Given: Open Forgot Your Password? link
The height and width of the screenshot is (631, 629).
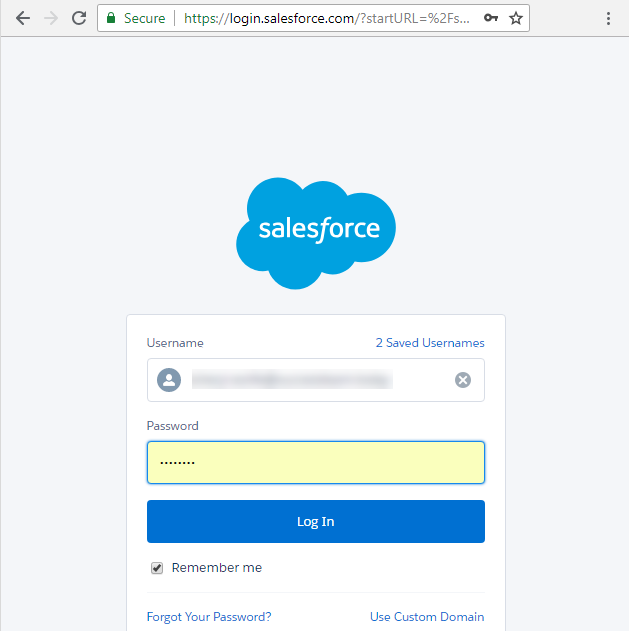Looking at the screenshot, I should point(209,617).
